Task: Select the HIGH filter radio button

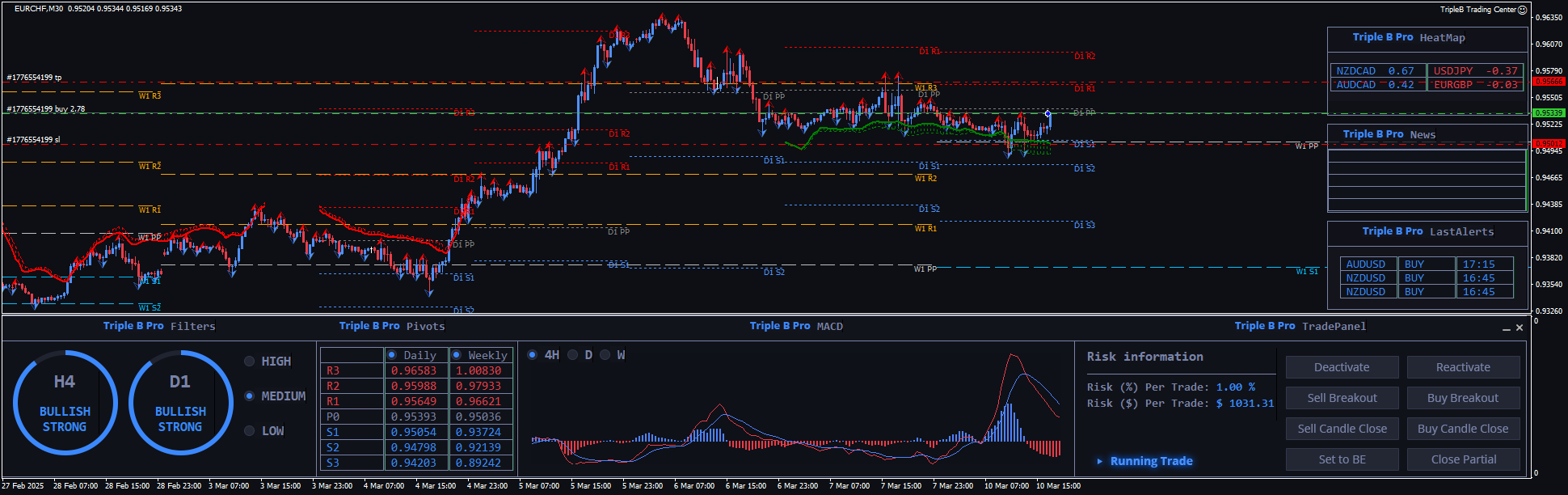Action: (250, 362)
